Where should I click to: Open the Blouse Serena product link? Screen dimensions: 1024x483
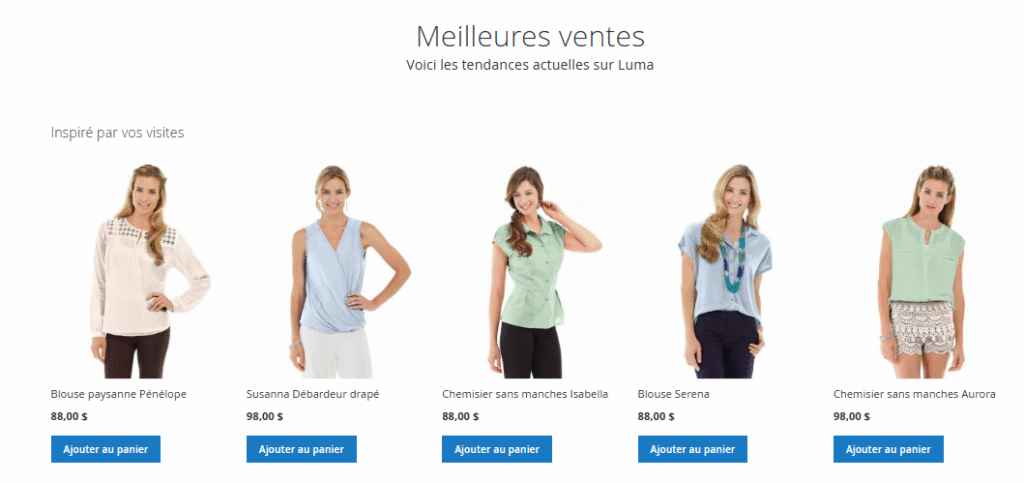[x=673, y=394]
